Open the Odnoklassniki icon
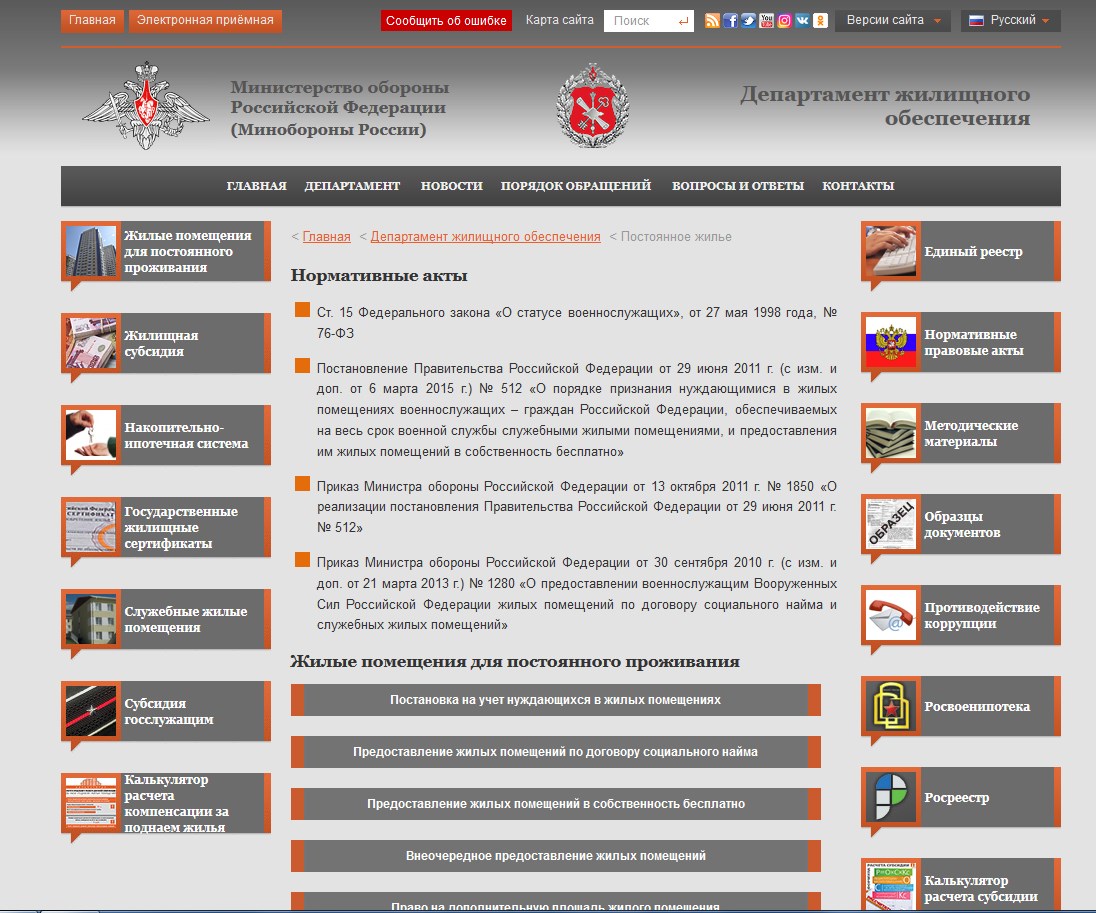 tap(820, 21)
